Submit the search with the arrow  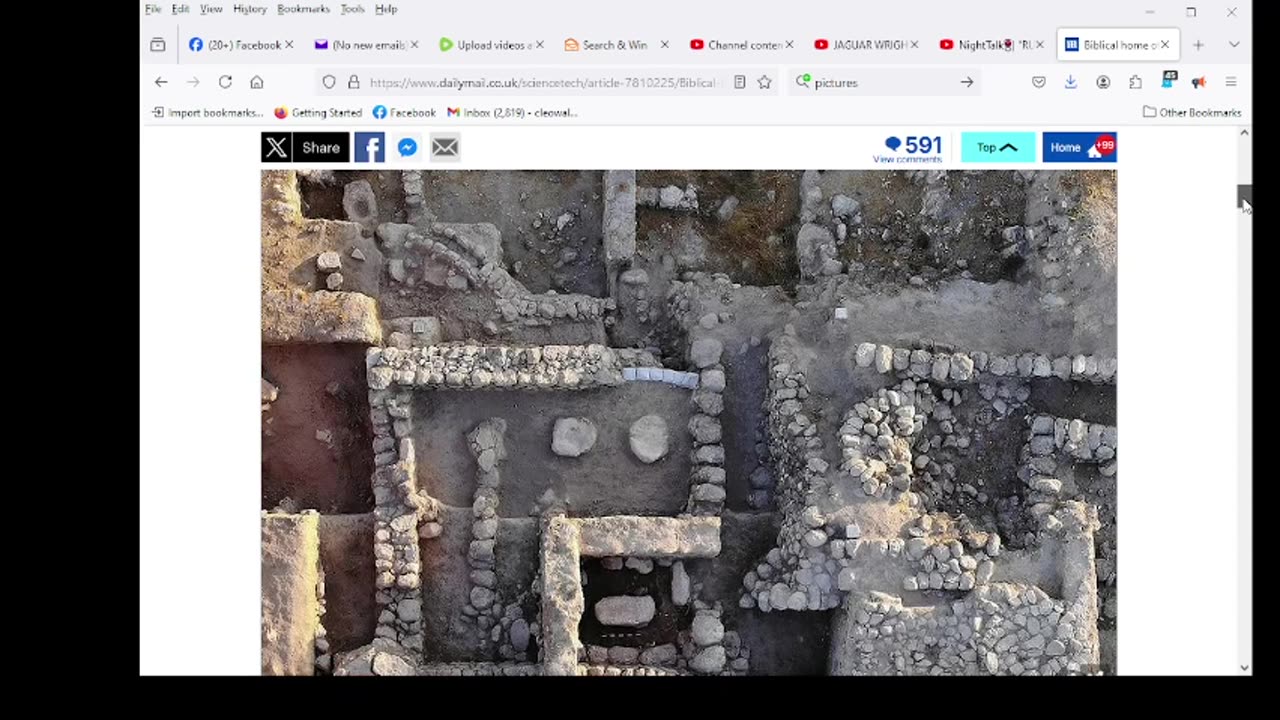[967, 82]
